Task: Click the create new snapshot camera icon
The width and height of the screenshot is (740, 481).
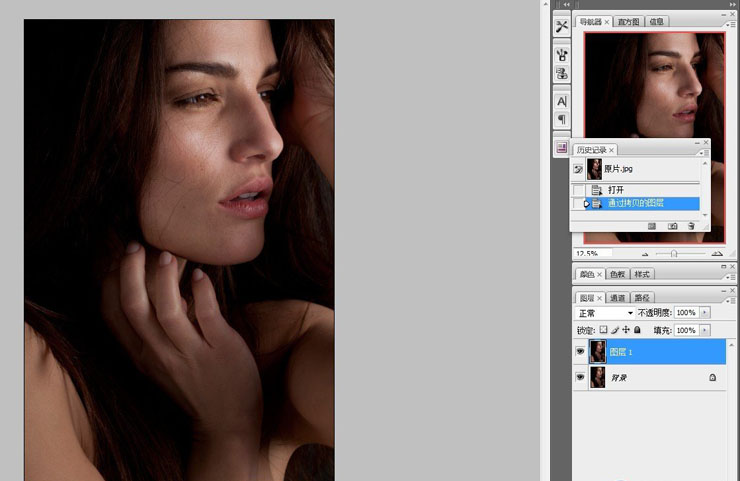Action: 673,226
